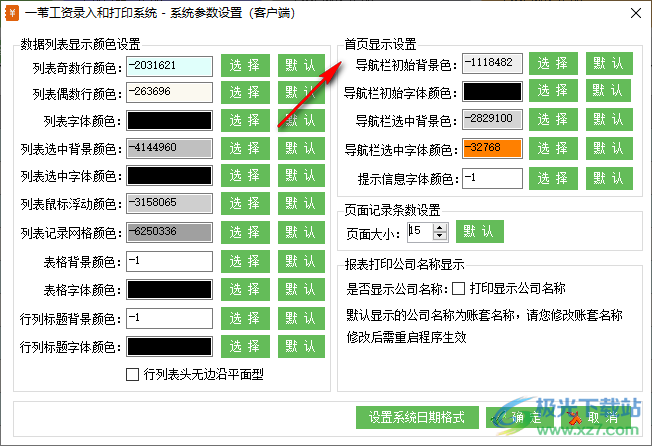Viewport: 652px width, 446px height.
Task: Click the 列表选中背景颜色 swatch -4144960
Action: point(170,148)
